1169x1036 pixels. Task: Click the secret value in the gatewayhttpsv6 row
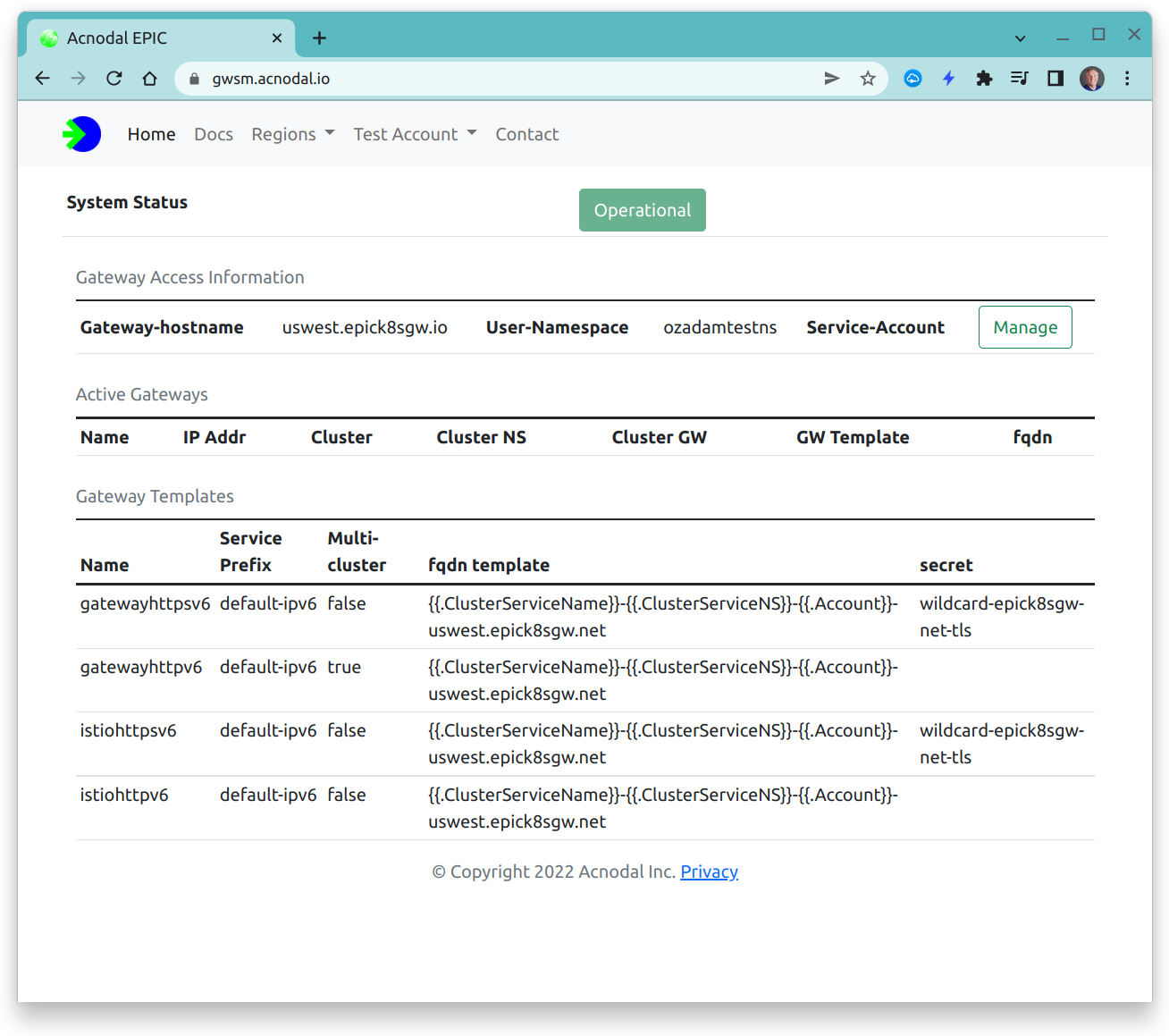[1002, 617]
